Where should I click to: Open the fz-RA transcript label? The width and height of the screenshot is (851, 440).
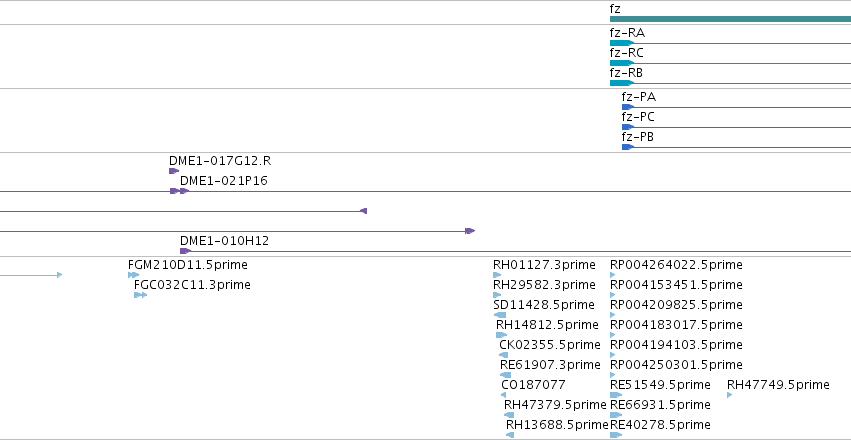coord(627,33)
